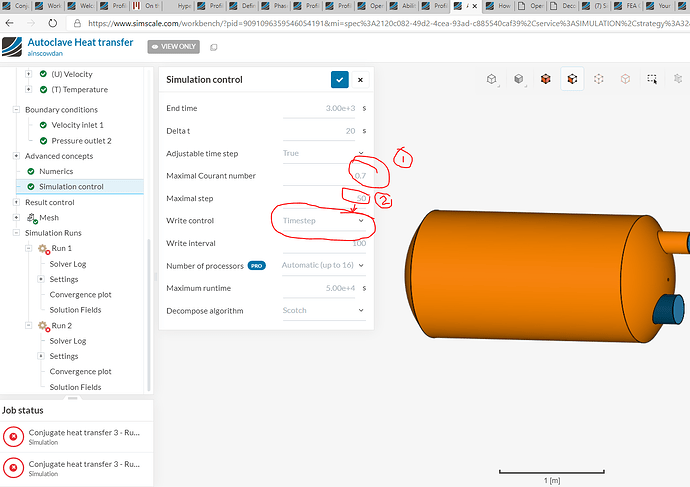Switch to the 'How' browser tab

499,6
